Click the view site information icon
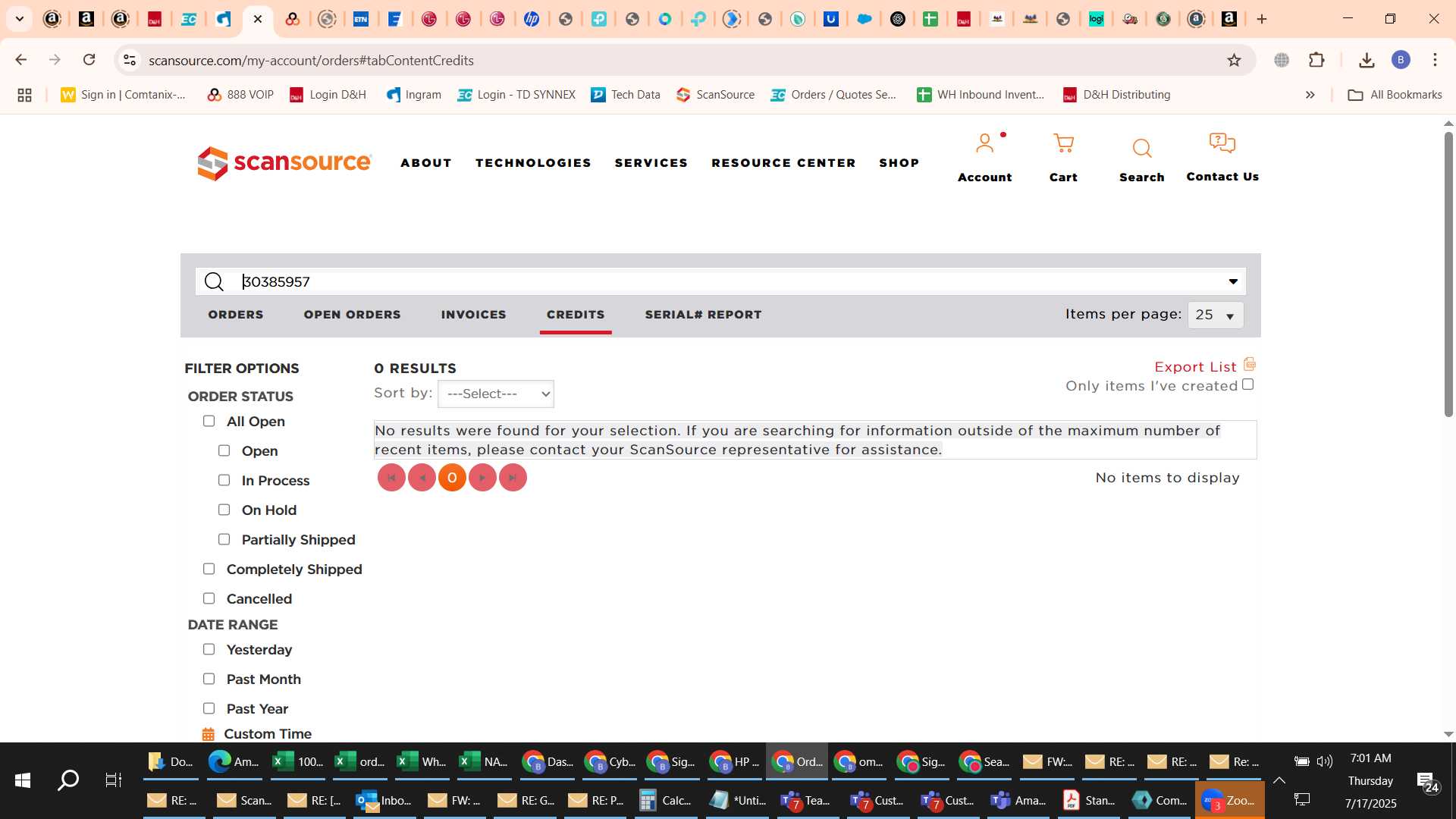Image resolution: width=1456 pixels, height=819 pixels. 130,60
